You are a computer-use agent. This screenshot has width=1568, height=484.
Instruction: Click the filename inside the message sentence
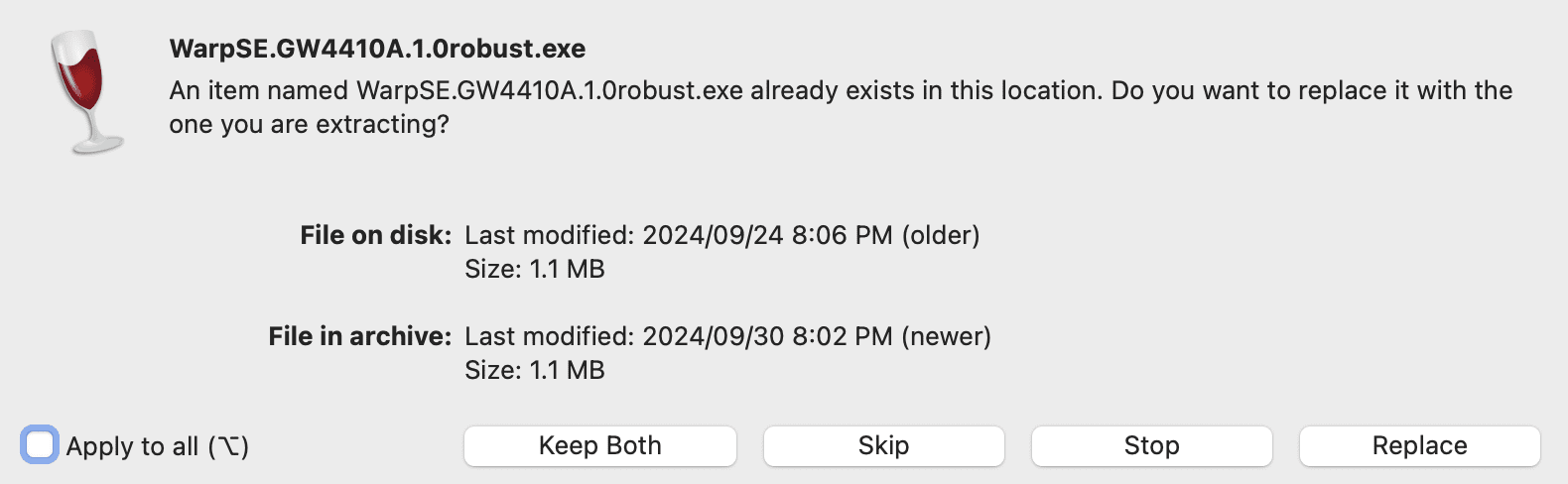pos(549,90)
